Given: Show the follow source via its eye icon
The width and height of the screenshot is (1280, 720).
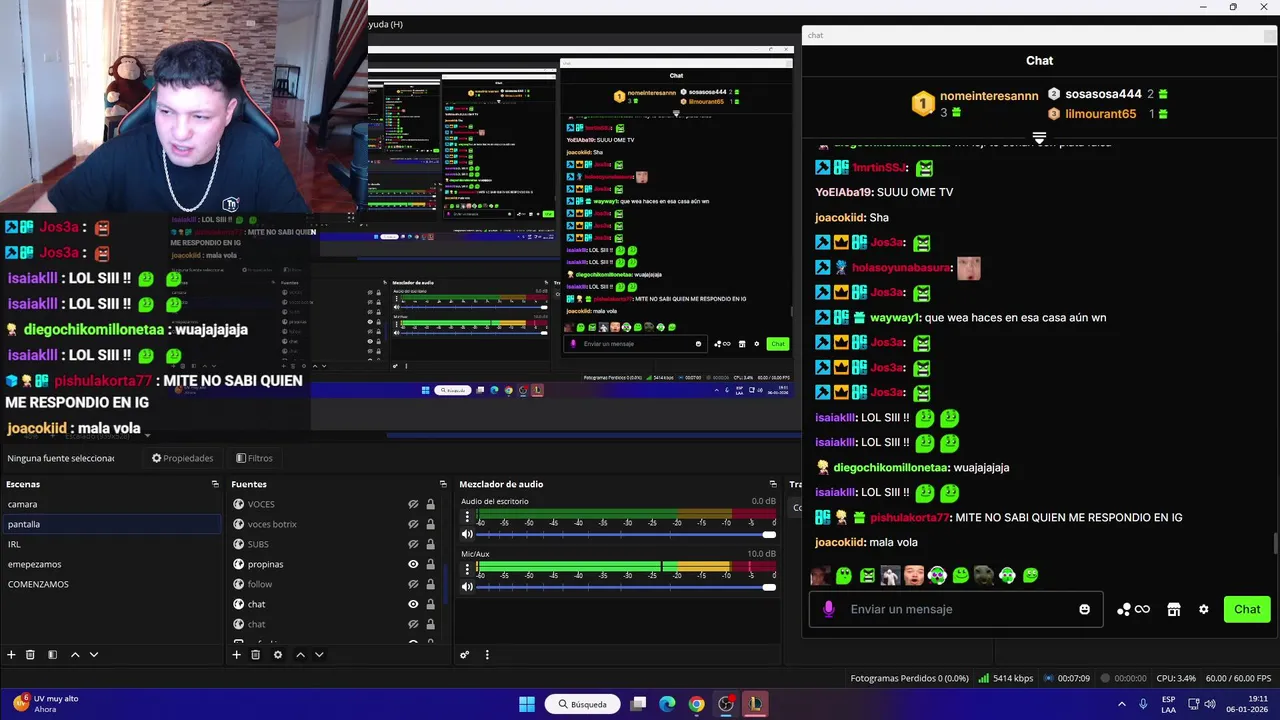Looking at the screenshot, I should click(x=413, y=584).
